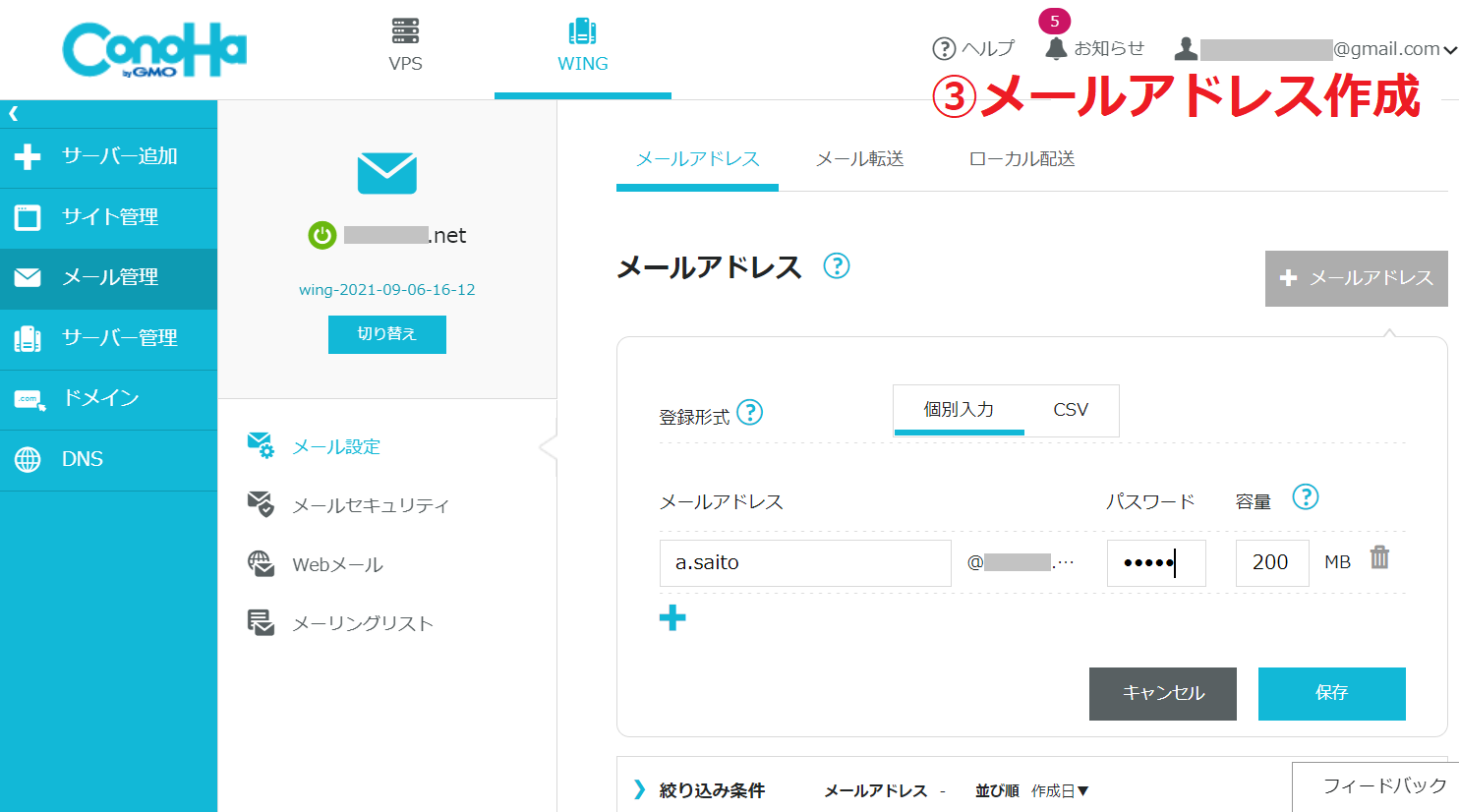Click サーバー追加 in the sidebar
The width and height of the screenshot is (1459, 812).
click(108, 156)
